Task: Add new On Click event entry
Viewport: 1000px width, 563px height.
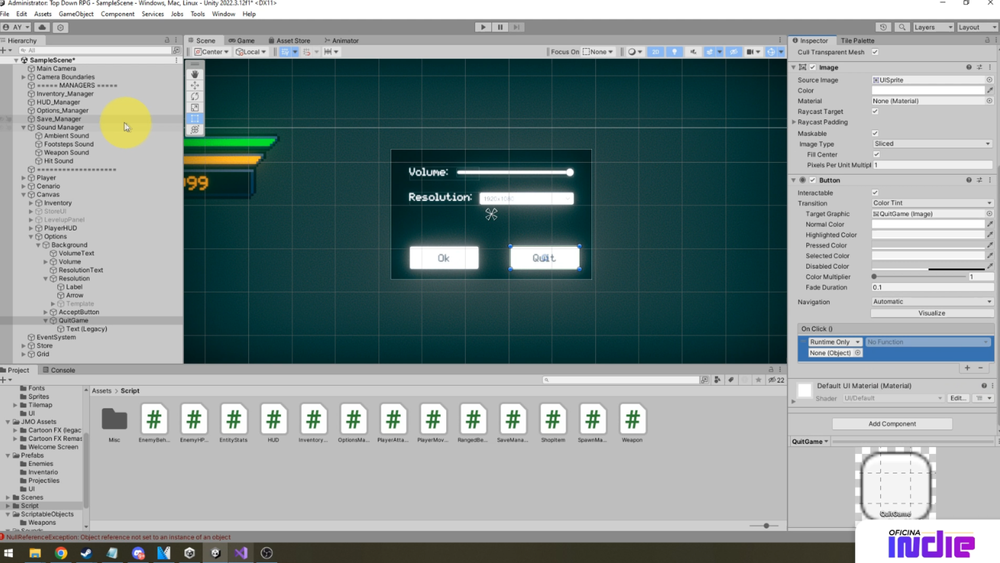Action: (x=967, y=368)
